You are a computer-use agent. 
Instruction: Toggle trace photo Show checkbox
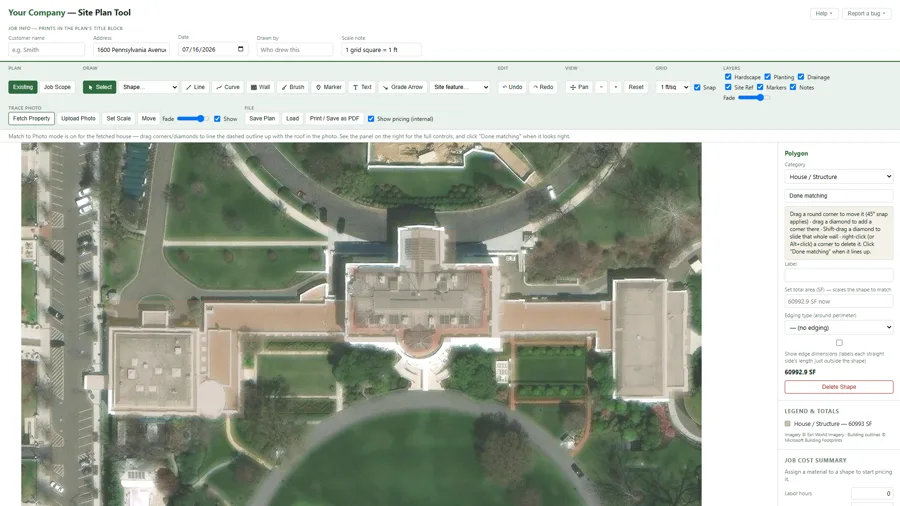point(217,119)
